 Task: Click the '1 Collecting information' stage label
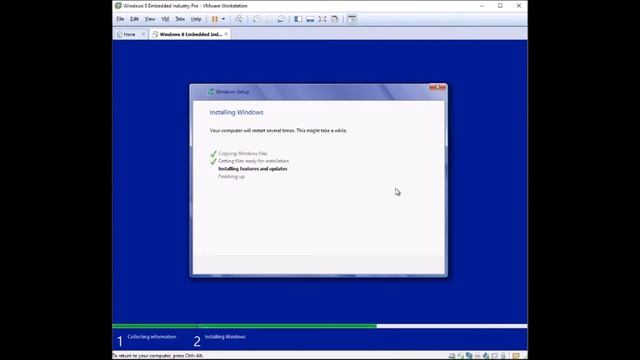point(147,340)
